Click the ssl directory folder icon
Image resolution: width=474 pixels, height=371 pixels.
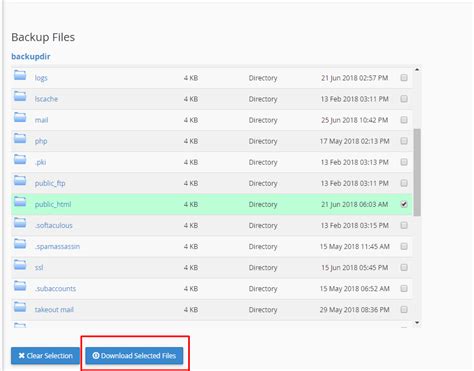[x=20, y=265]
